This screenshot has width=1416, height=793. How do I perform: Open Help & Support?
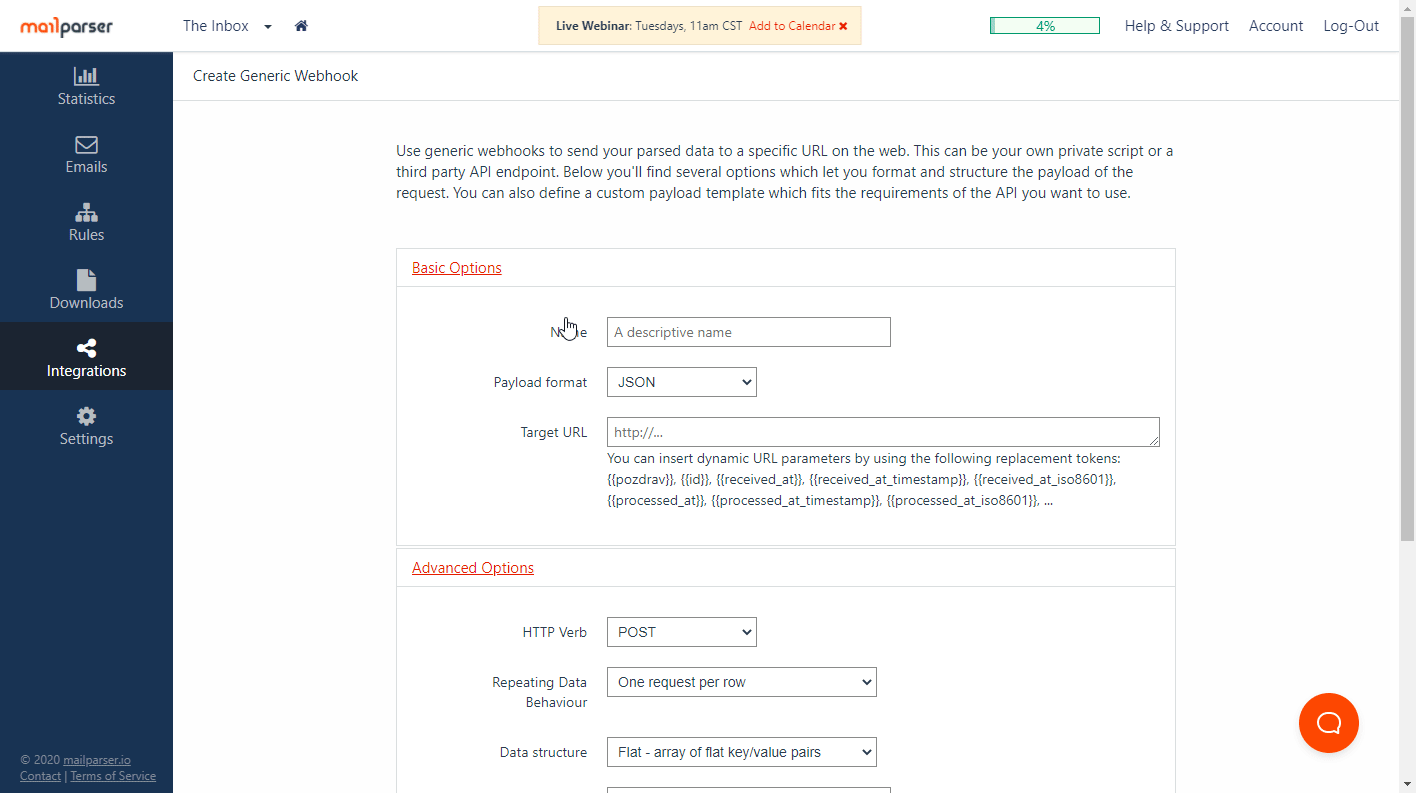coord(1177,26)
